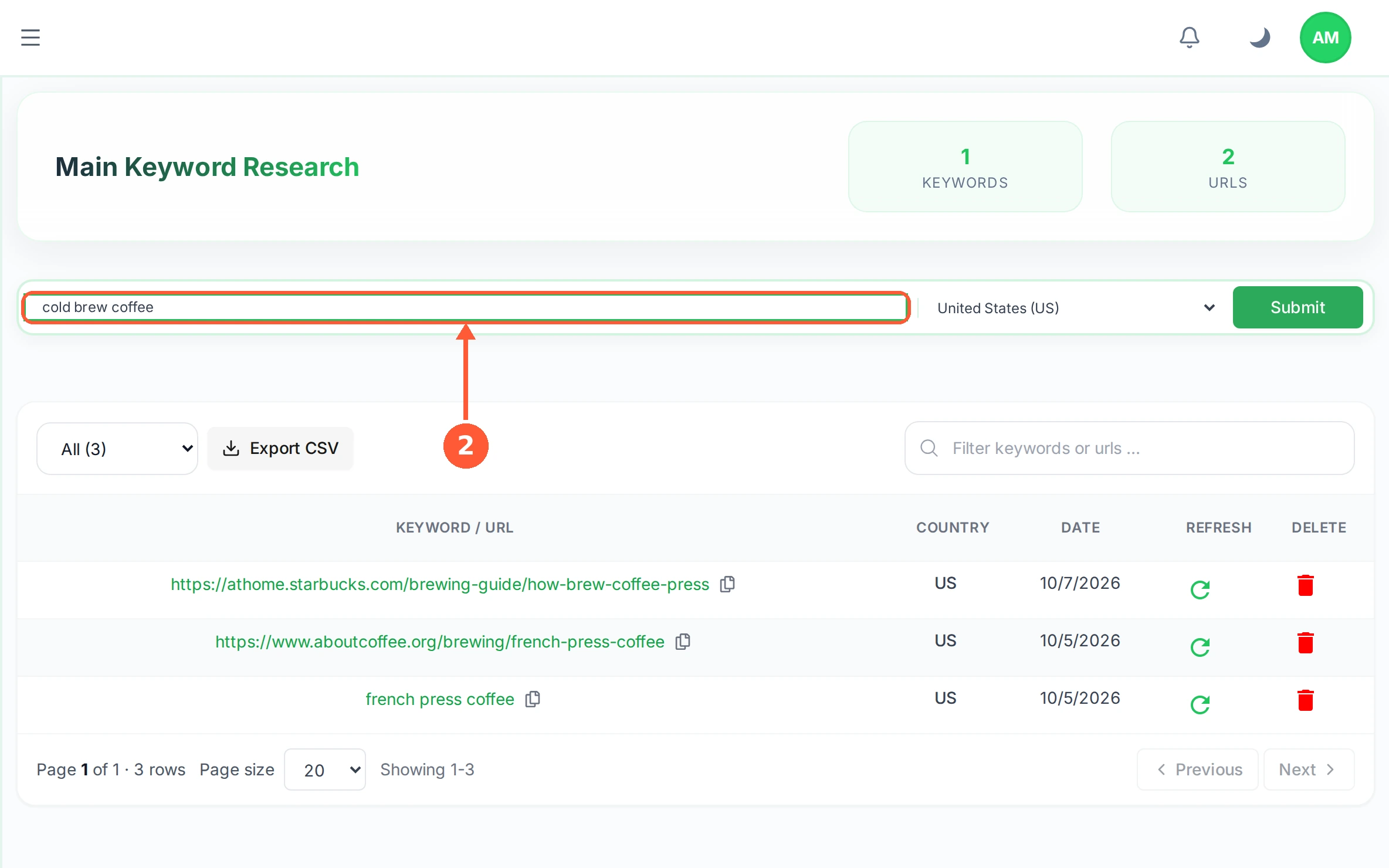1389x868 pixels.
Task: Delete the aboutcoffee.org row
Action: (1306, 643)
